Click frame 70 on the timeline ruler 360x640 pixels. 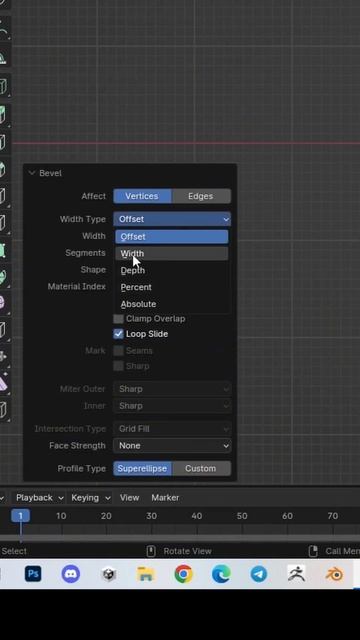point(333,516)
